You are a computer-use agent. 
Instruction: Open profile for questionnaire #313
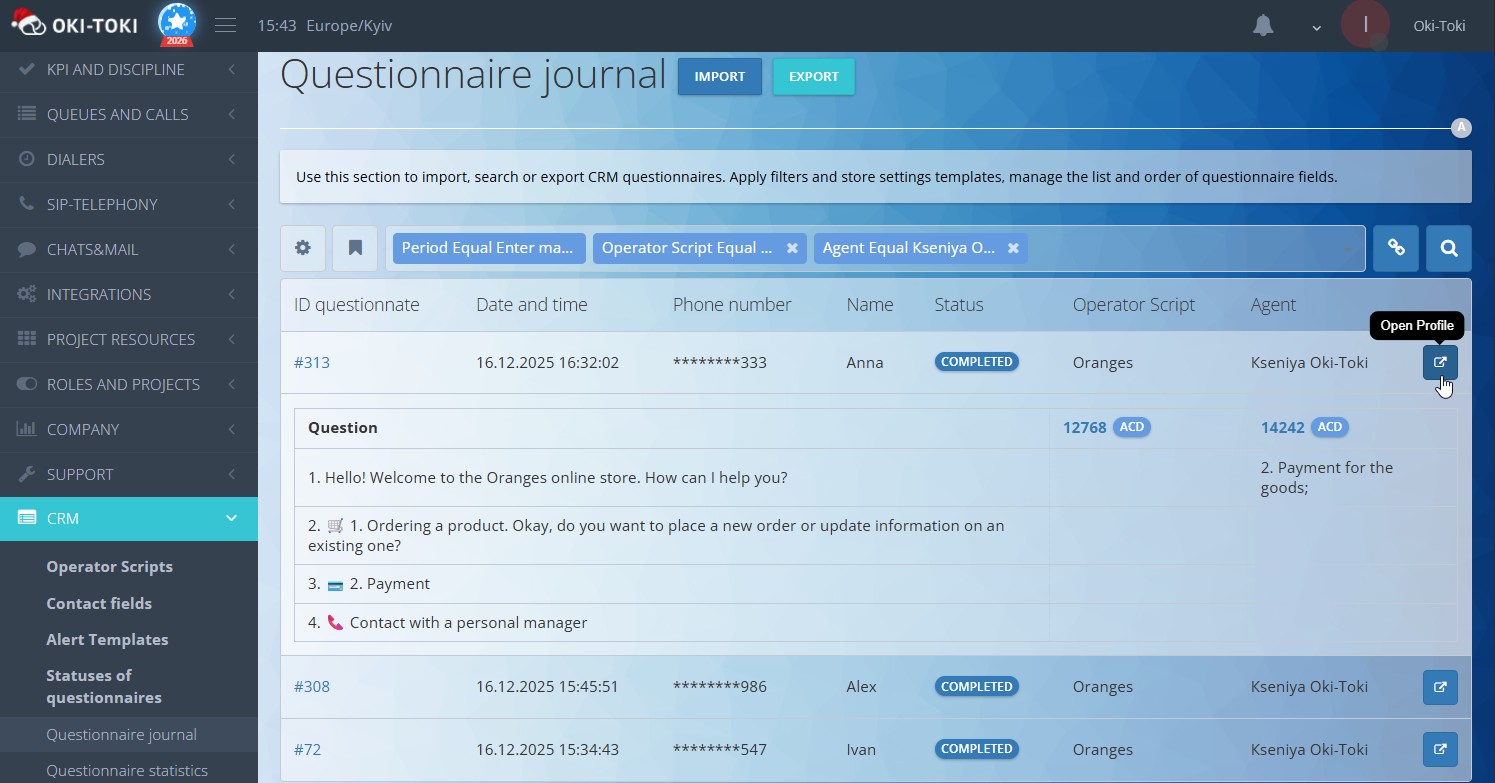click(x=1440, y=362)
